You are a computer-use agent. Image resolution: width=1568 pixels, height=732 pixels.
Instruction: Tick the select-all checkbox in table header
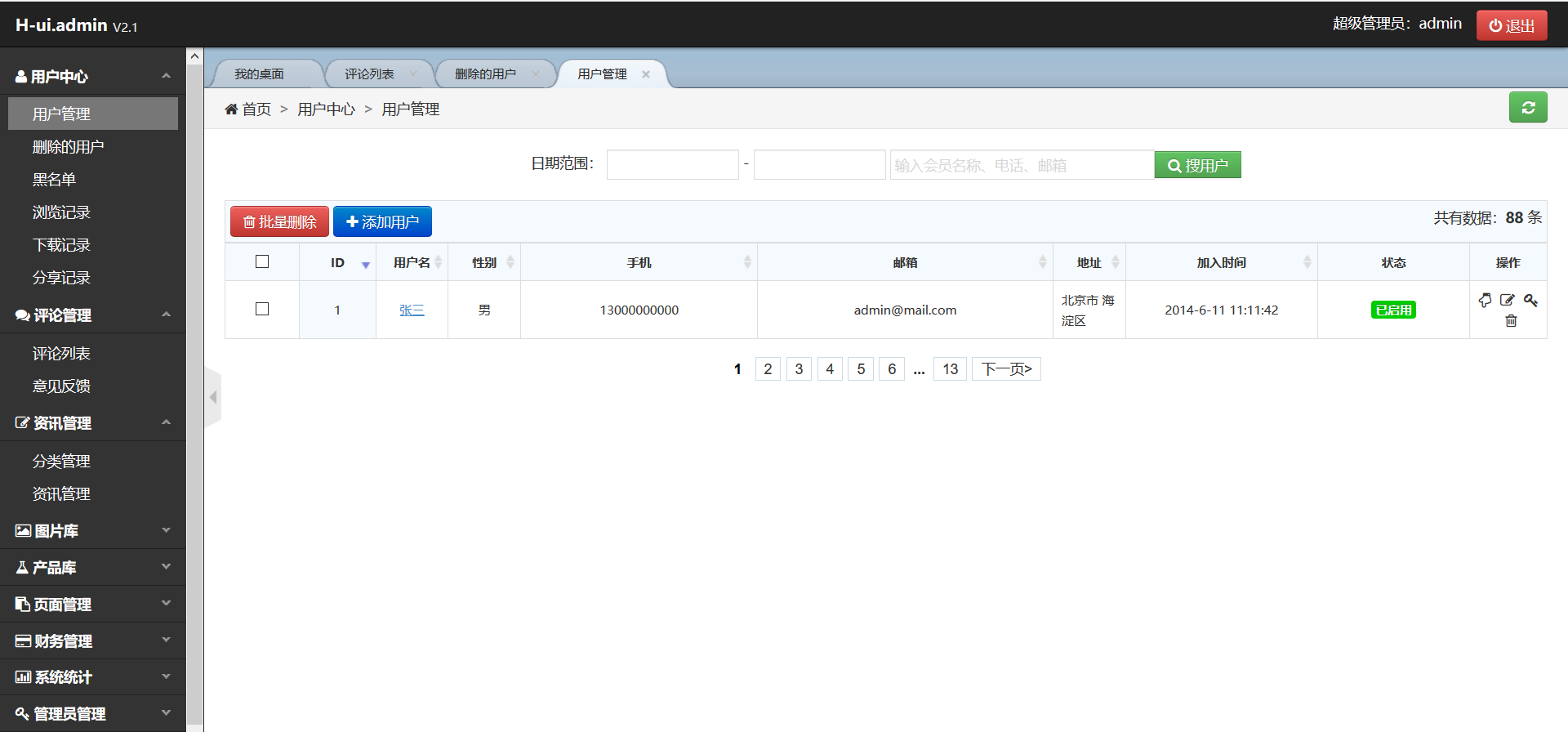point(262,261)
